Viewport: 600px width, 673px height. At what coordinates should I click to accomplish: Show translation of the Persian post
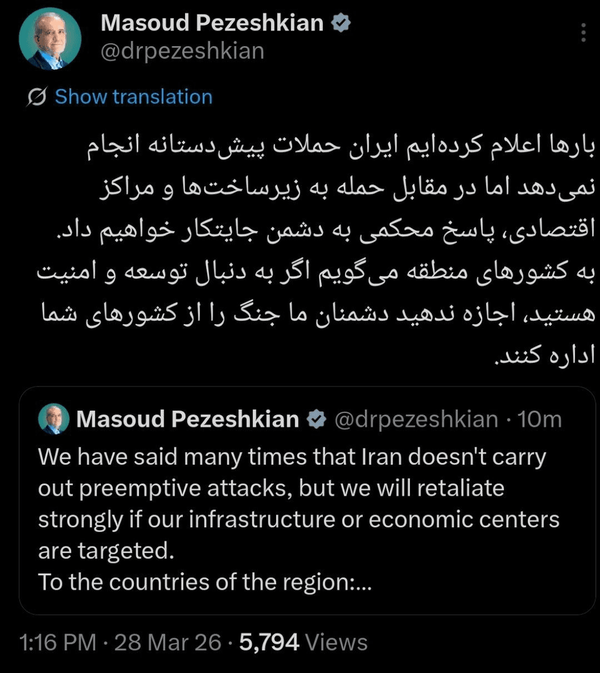pos(133,97)
